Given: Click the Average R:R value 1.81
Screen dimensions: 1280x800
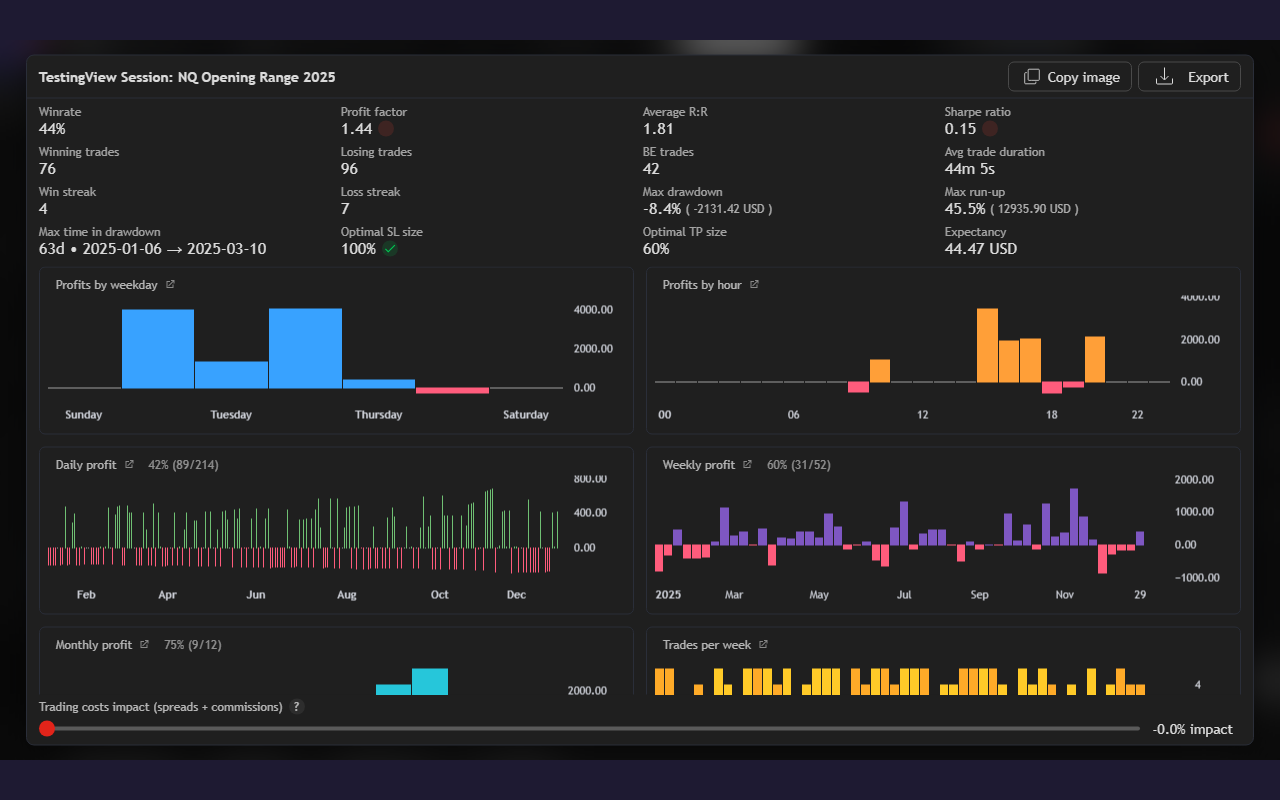Looking at the screenshot, I should coord(658,129).
